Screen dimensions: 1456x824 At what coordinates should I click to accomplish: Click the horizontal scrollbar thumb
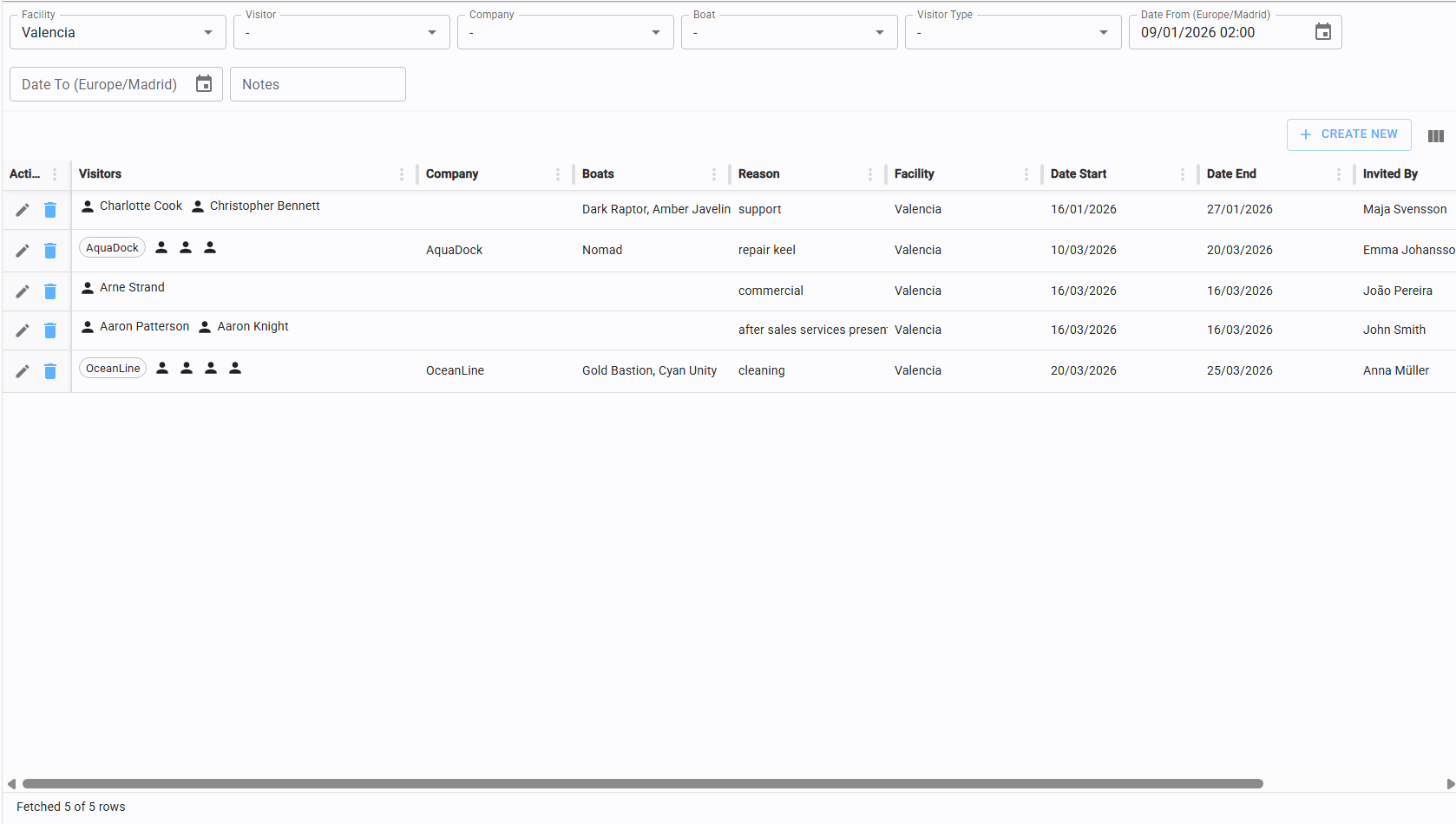[x=642, y=784]
